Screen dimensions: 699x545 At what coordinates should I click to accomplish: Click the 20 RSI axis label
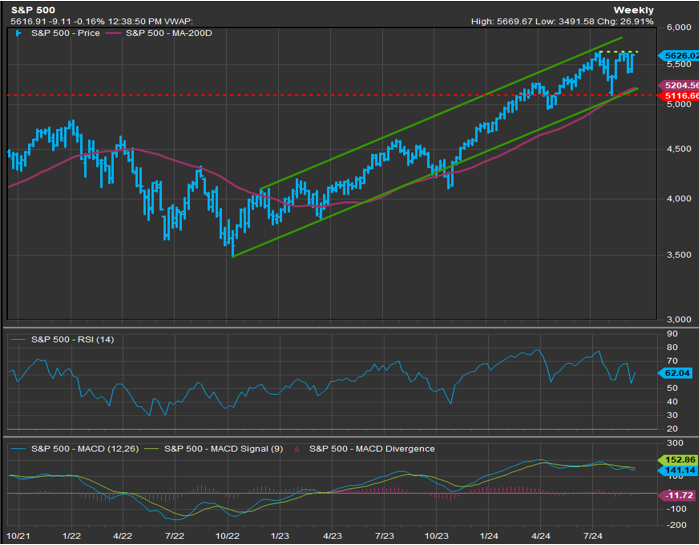coord(672,429)
